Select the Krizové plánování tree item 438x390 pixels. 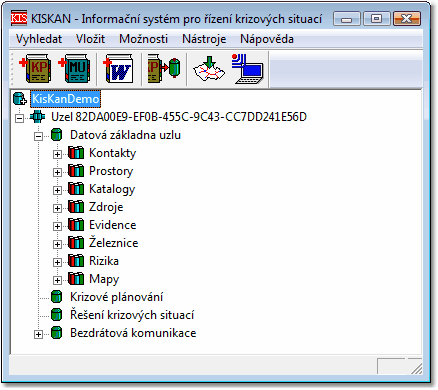click(x=116, y=297)
